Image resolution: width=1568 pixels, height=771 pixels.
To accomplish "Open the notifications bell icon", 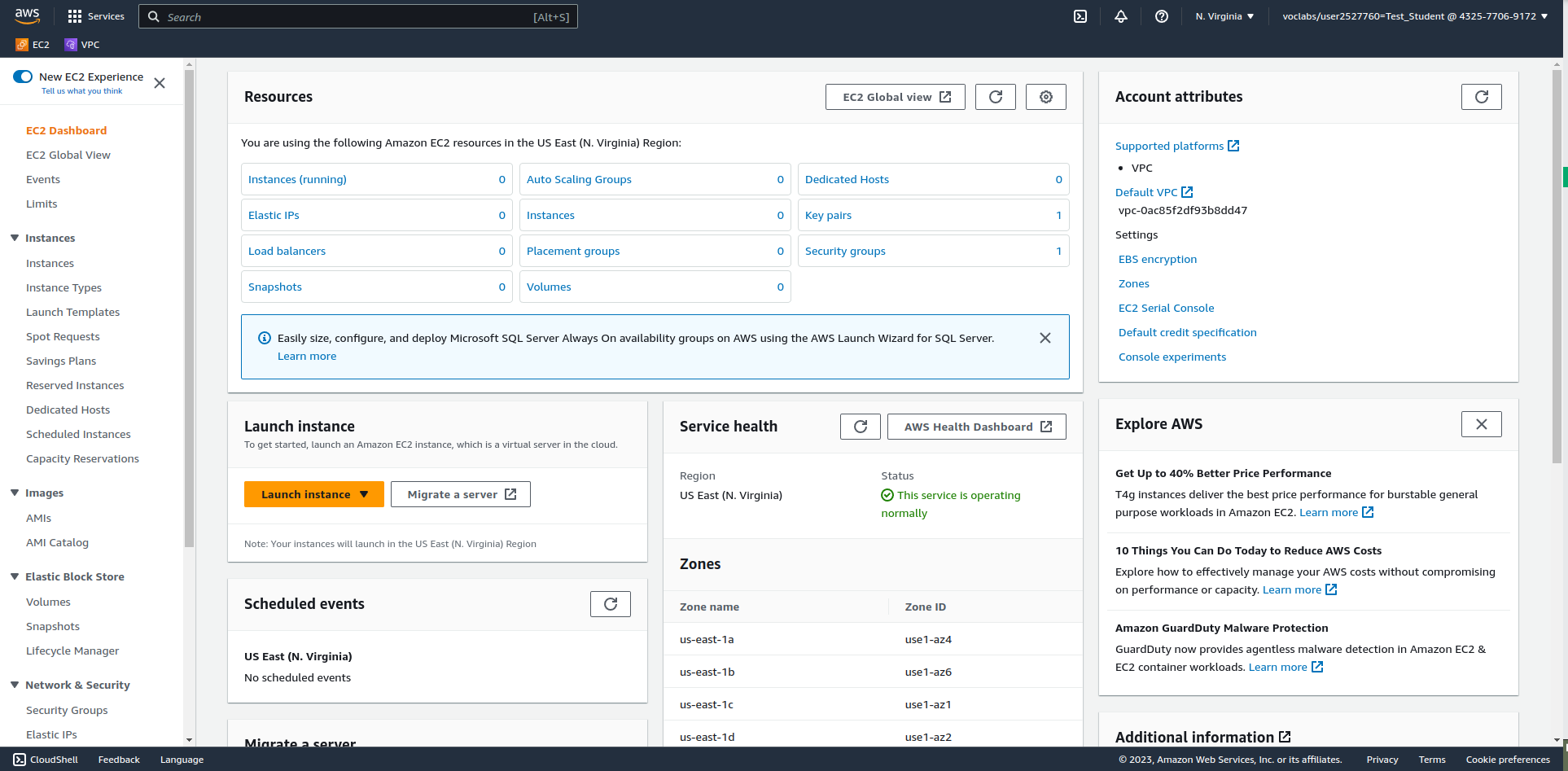I will click(x=1120, y=16).
